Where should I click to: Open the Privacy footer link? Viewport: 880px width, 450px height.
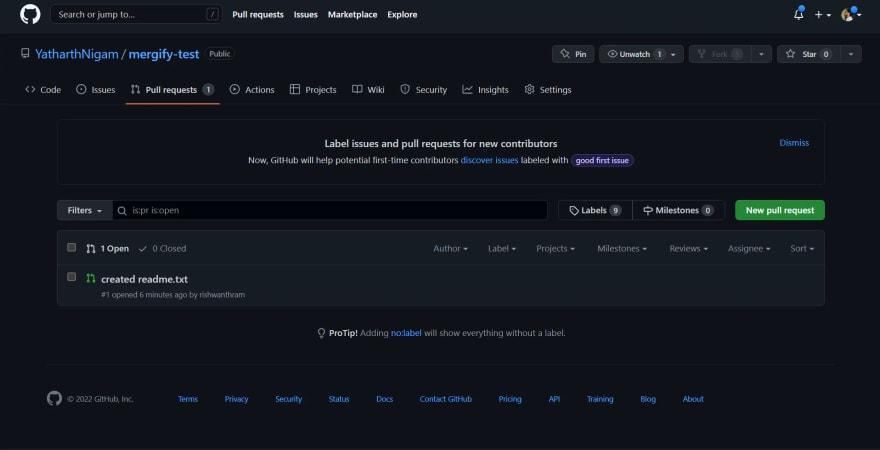pos(236,399)
